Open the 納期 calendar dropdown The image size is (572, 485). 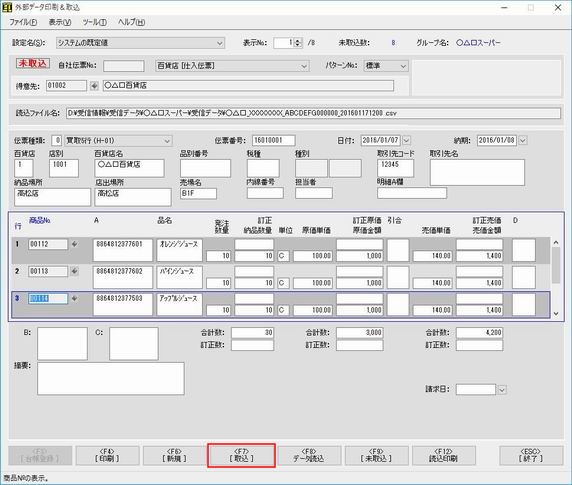coord(523,140)
